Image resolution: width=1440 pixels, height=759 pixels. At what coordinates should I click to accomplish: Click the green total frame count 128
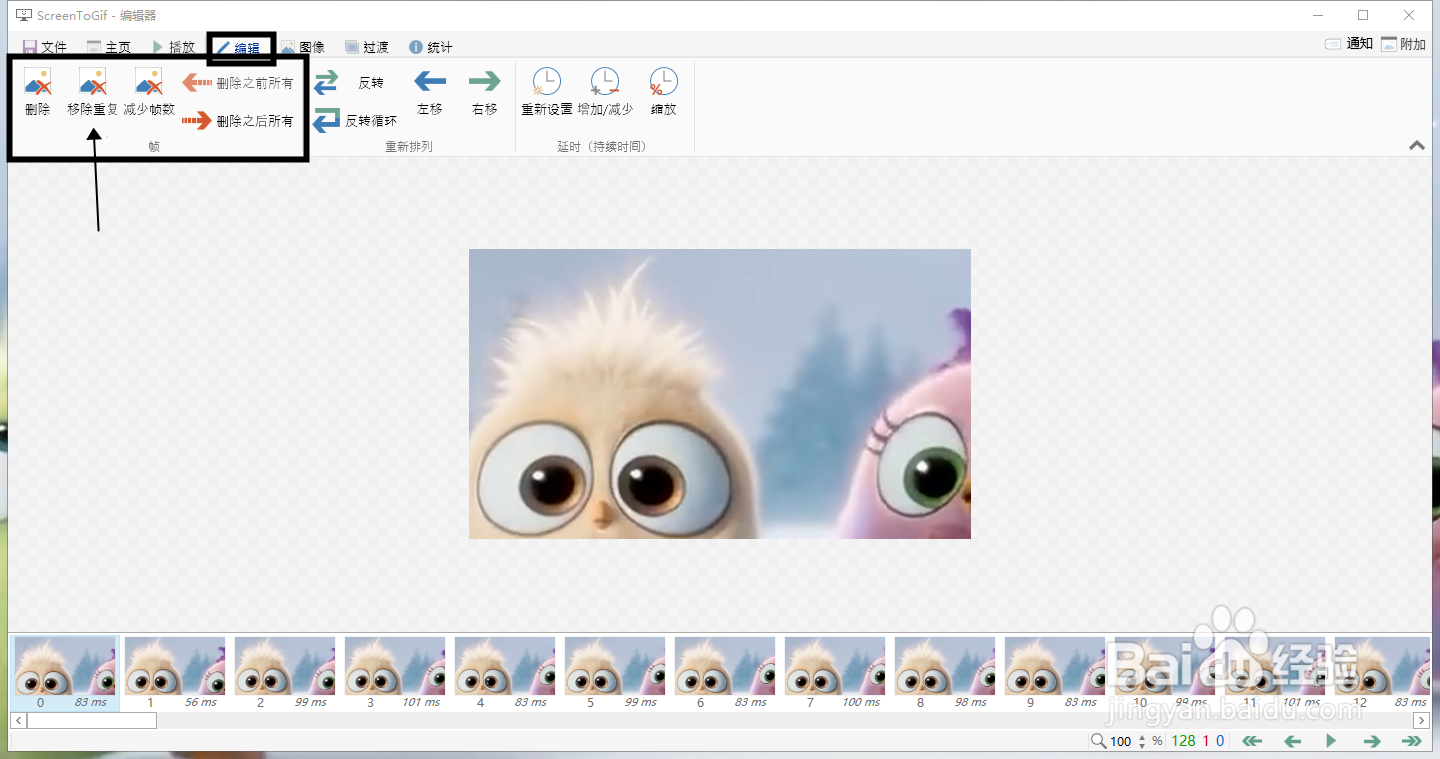(1184, 741)
